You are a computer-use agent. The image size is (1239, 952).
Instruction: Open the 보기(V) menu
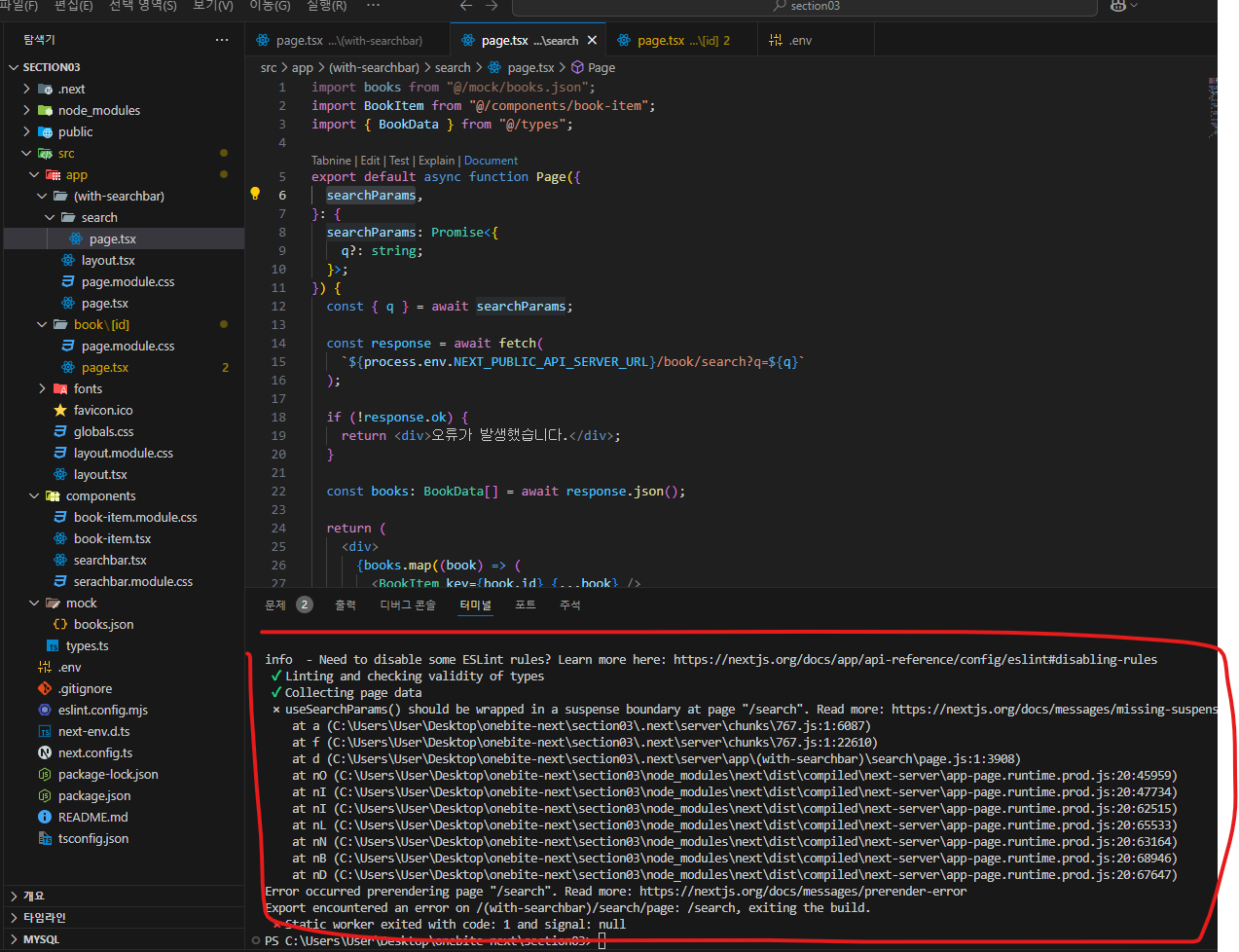tap(213, 6)
